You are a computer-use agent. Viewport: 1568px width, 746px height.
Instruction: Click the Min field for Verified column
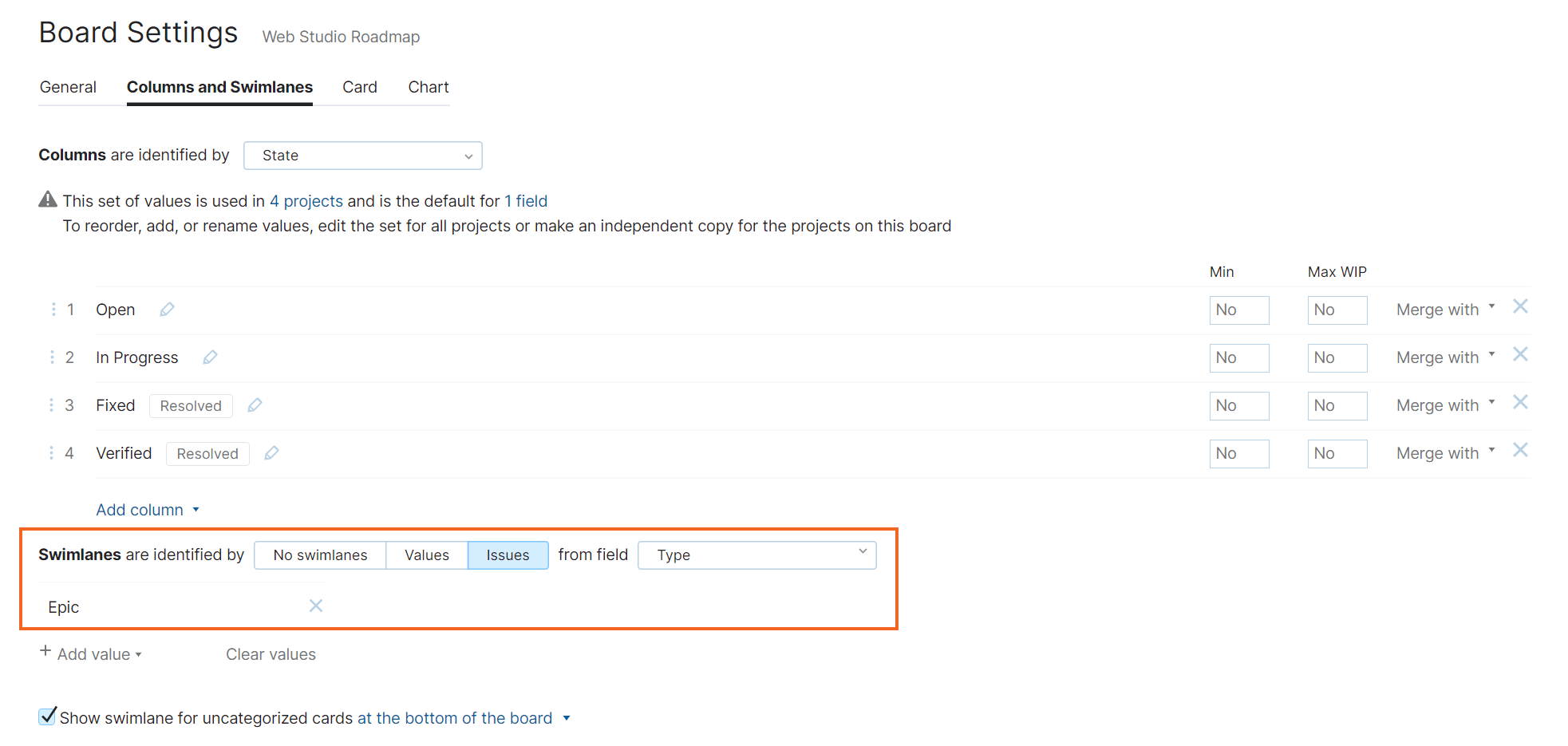click(1238, 453)
